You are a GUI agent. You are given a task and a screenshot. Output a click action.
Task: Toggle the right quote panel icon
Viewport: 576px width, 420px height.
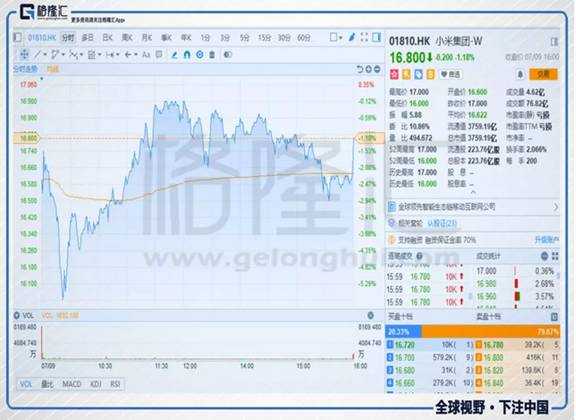pyautogui.click(x=377, y=37)
